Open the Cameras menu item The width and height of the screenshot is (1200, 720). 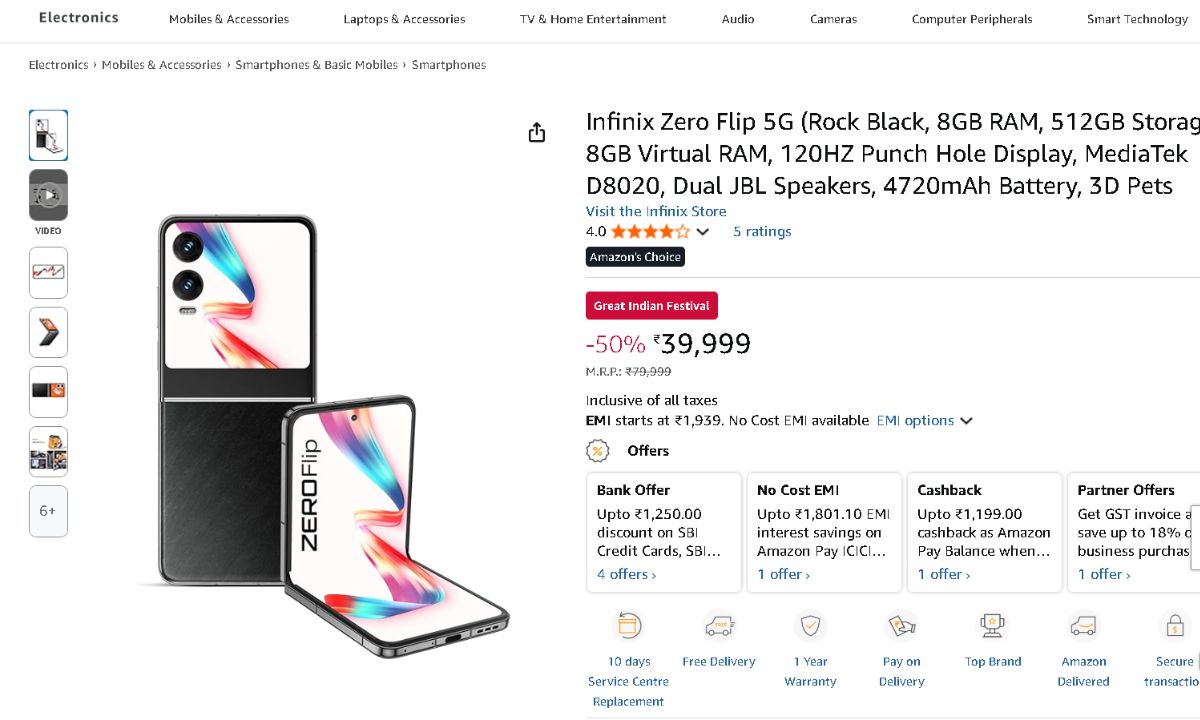click(833, 19)
